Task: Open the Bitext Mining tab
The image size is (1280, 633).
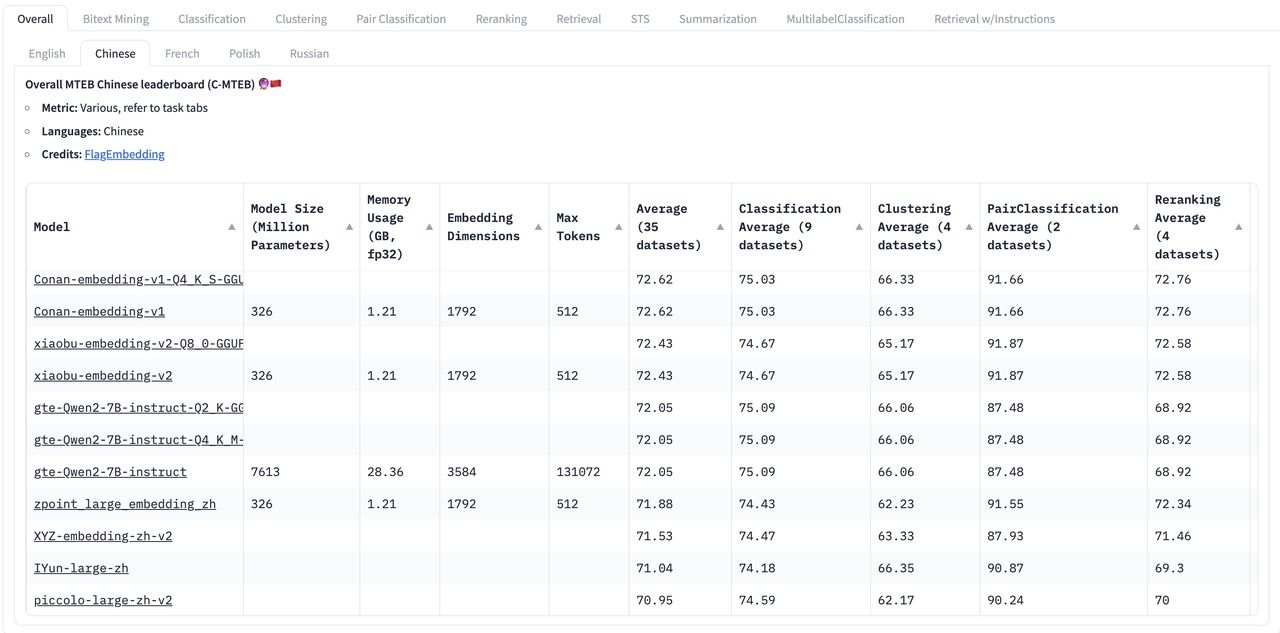Action: pos(116,19)
